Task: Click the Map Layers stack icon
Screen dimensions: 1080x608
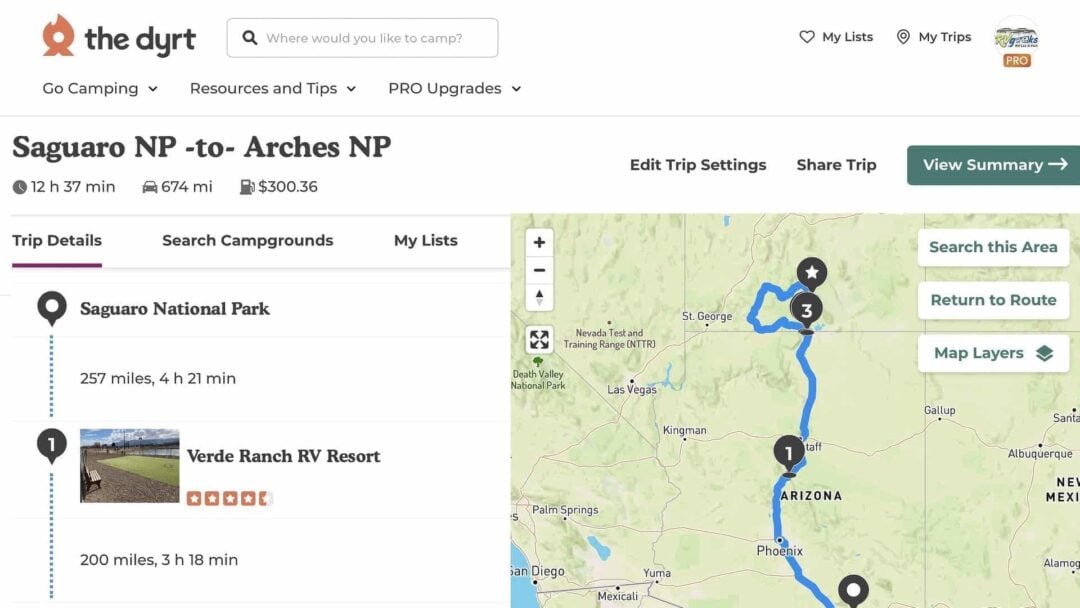Action: coord(1046,353)
